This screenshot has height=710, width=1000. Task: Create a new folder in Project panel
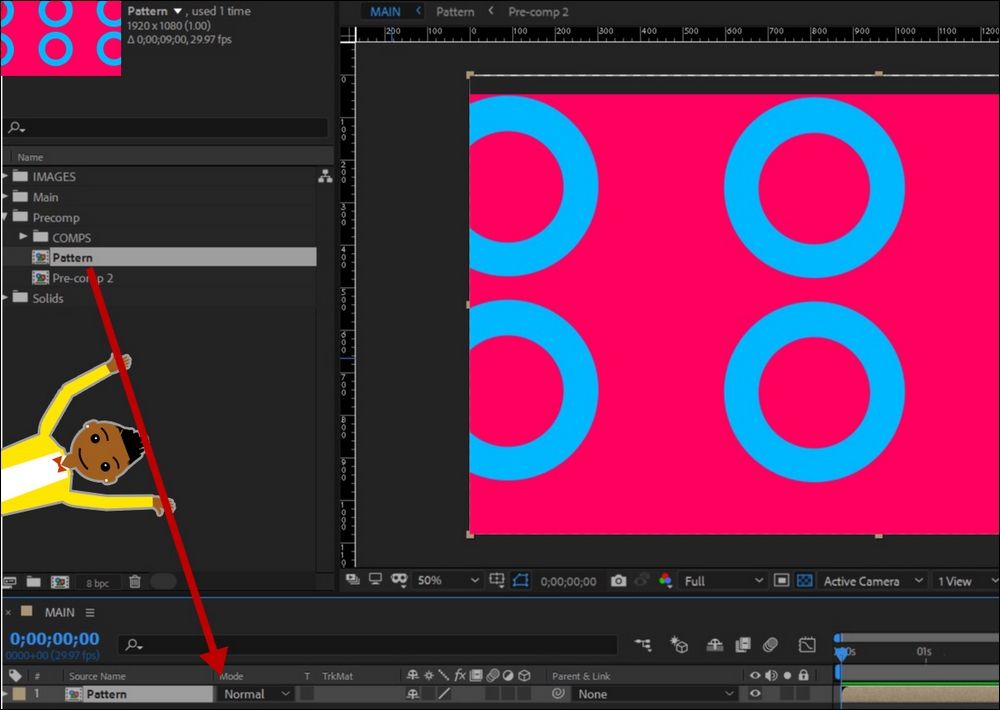(34, 582)
